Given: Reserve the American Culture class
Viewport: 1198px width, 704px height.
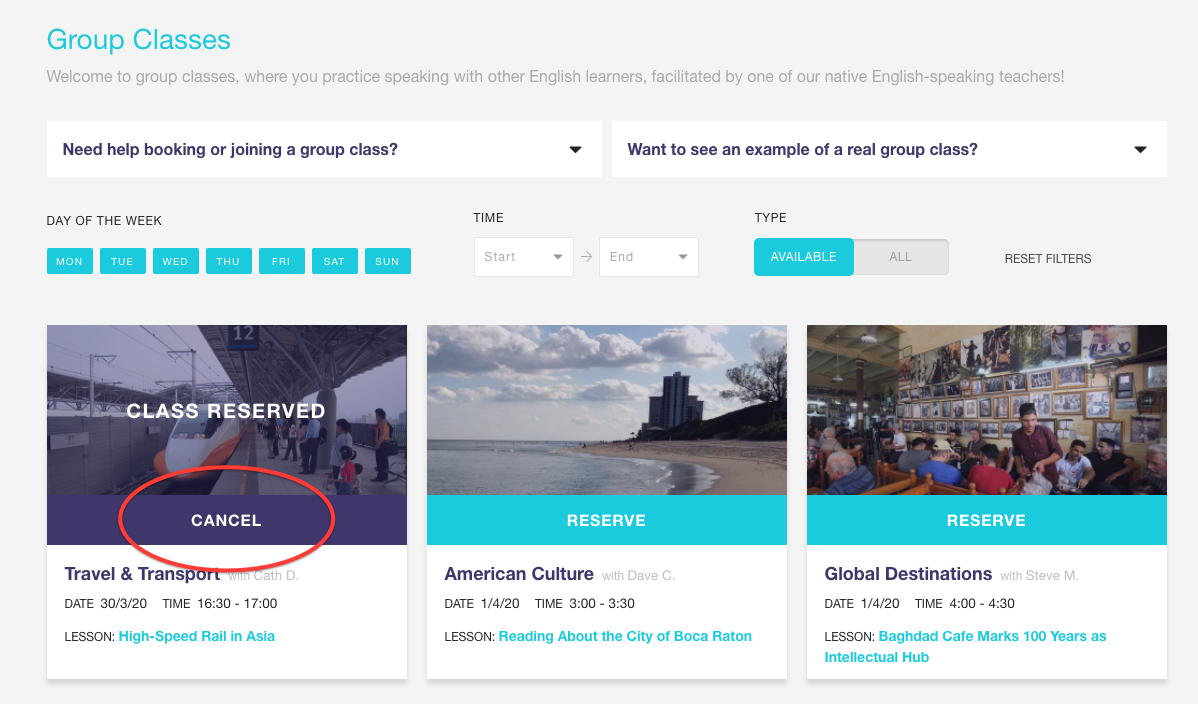Looking at the screenshot, I should pos(607,520).
